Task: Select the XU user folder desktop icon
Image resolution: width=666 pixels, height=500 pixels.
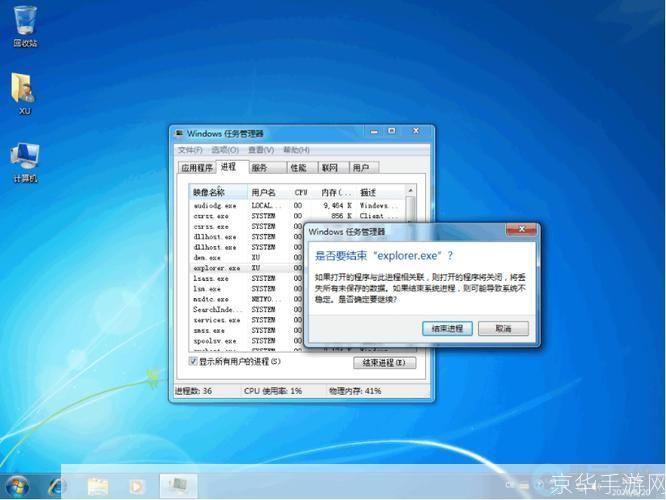Action: (24, 94)
